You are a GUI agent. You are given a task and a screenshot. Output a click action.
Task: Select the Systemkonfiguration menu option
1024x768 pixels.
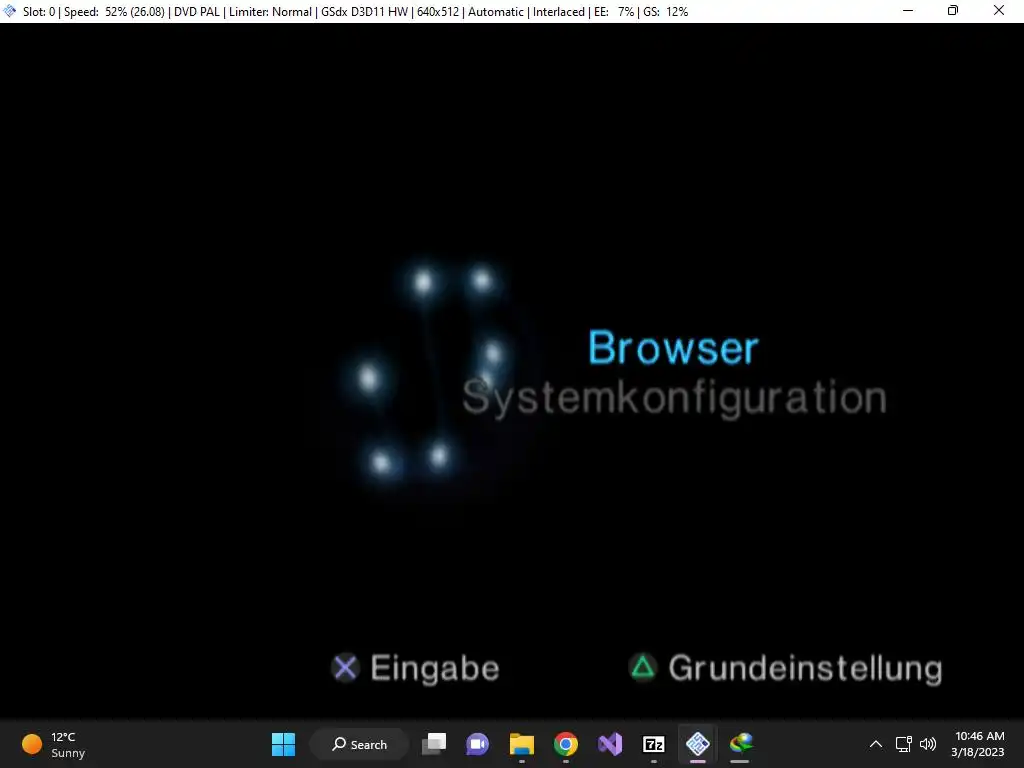point(674,398)
